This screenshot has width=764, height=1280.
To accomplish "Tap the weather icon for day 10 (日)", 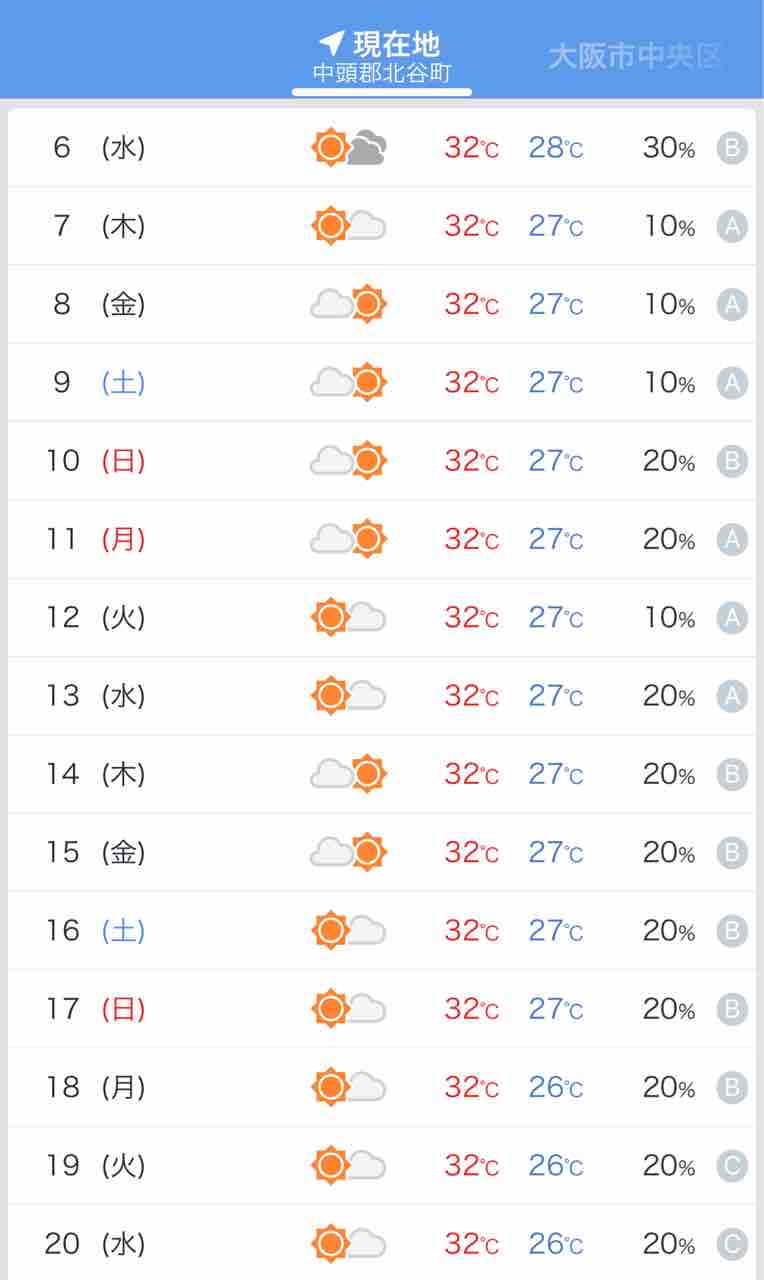I will tap(349, 460).
